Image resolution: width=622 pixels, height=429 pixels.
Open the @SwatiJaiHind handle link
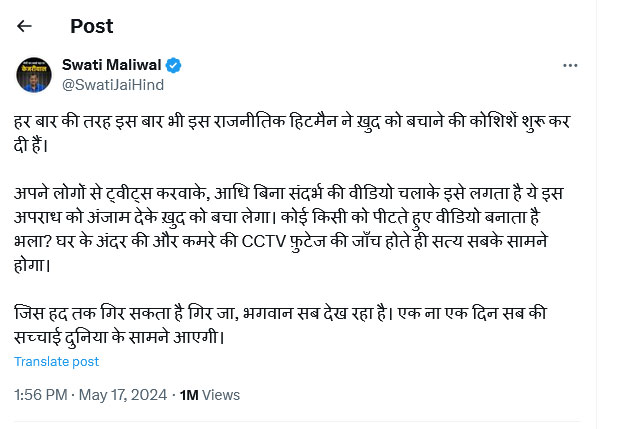112,85
